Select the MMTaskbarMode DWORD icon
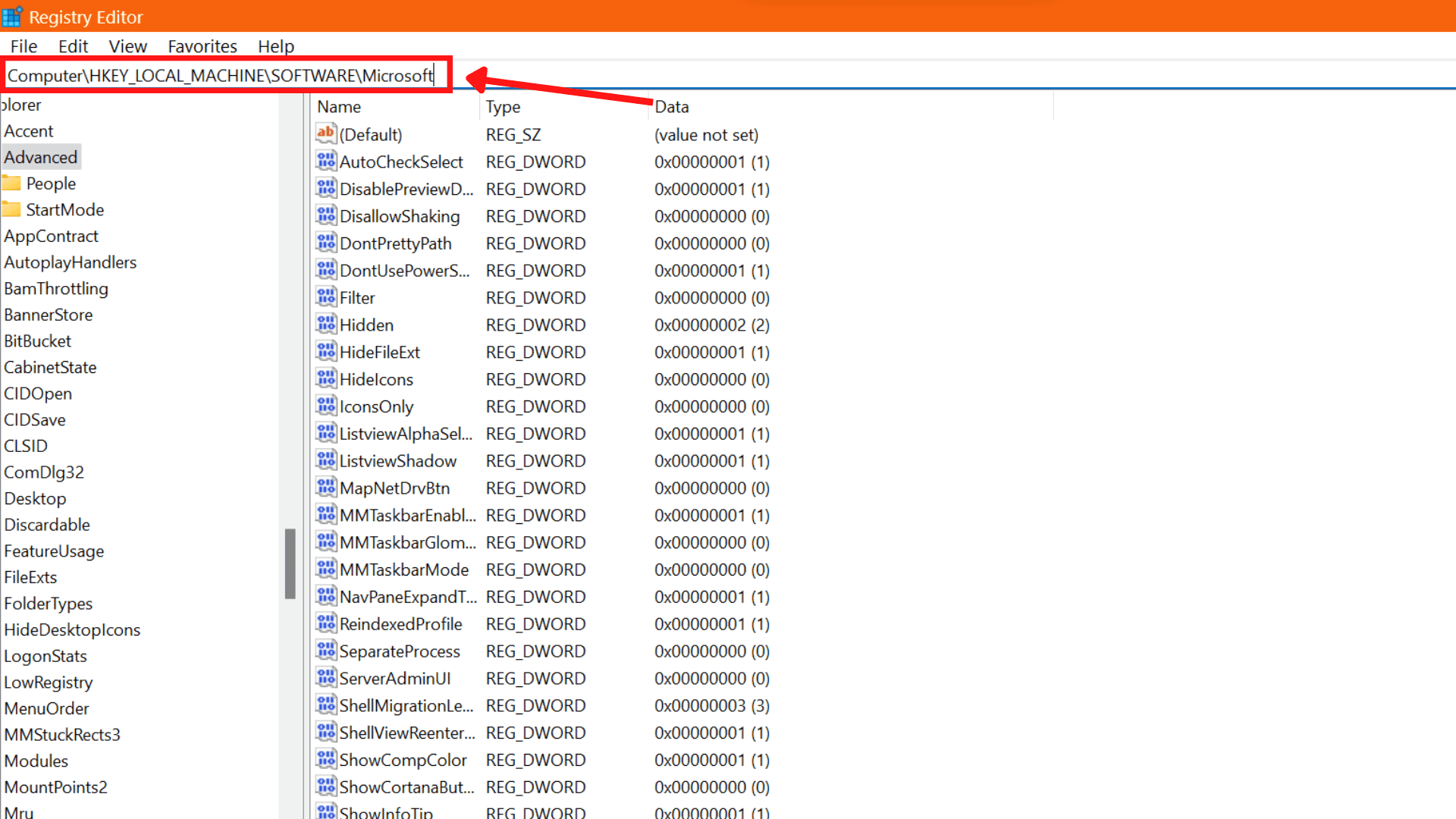 click(x=326, y=570)
